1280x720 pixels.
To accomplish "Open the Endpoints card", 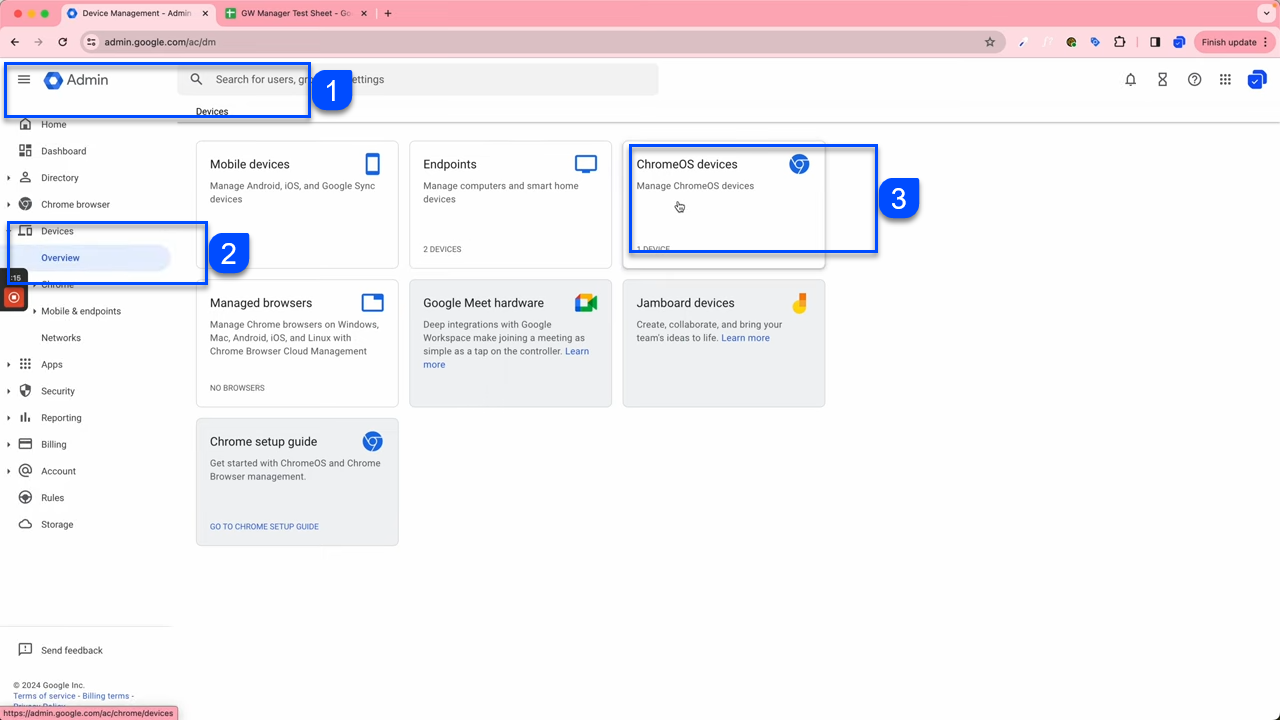I will coord(510,204).
